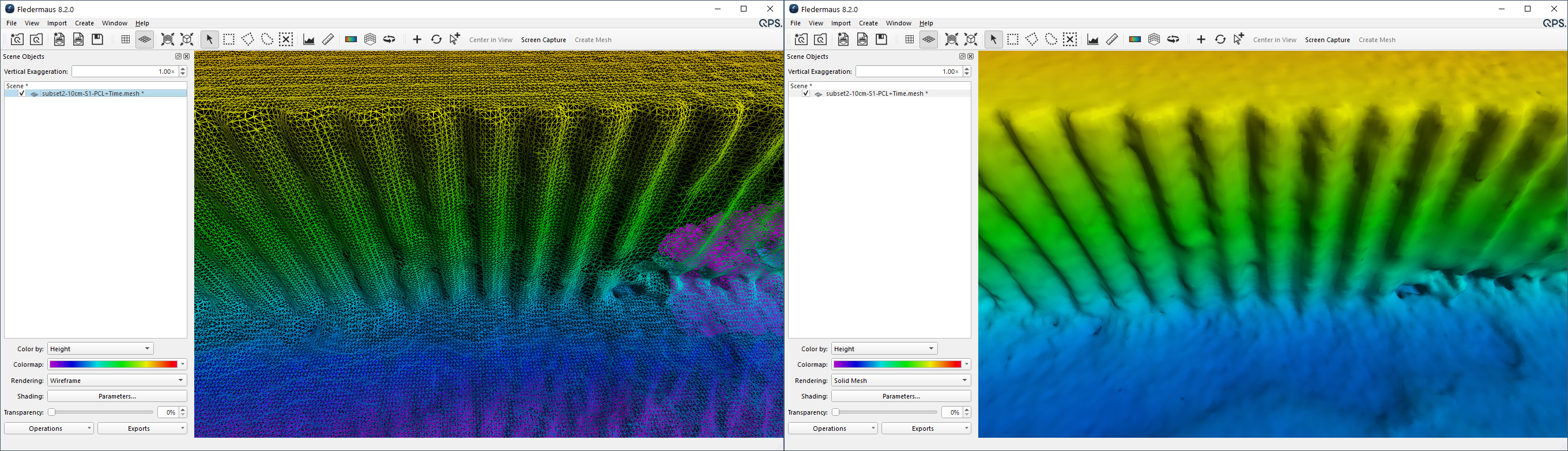This screenshot has width=1568, height=451.
Task: Open the Import menu in left window
Action: pos(57,23)
